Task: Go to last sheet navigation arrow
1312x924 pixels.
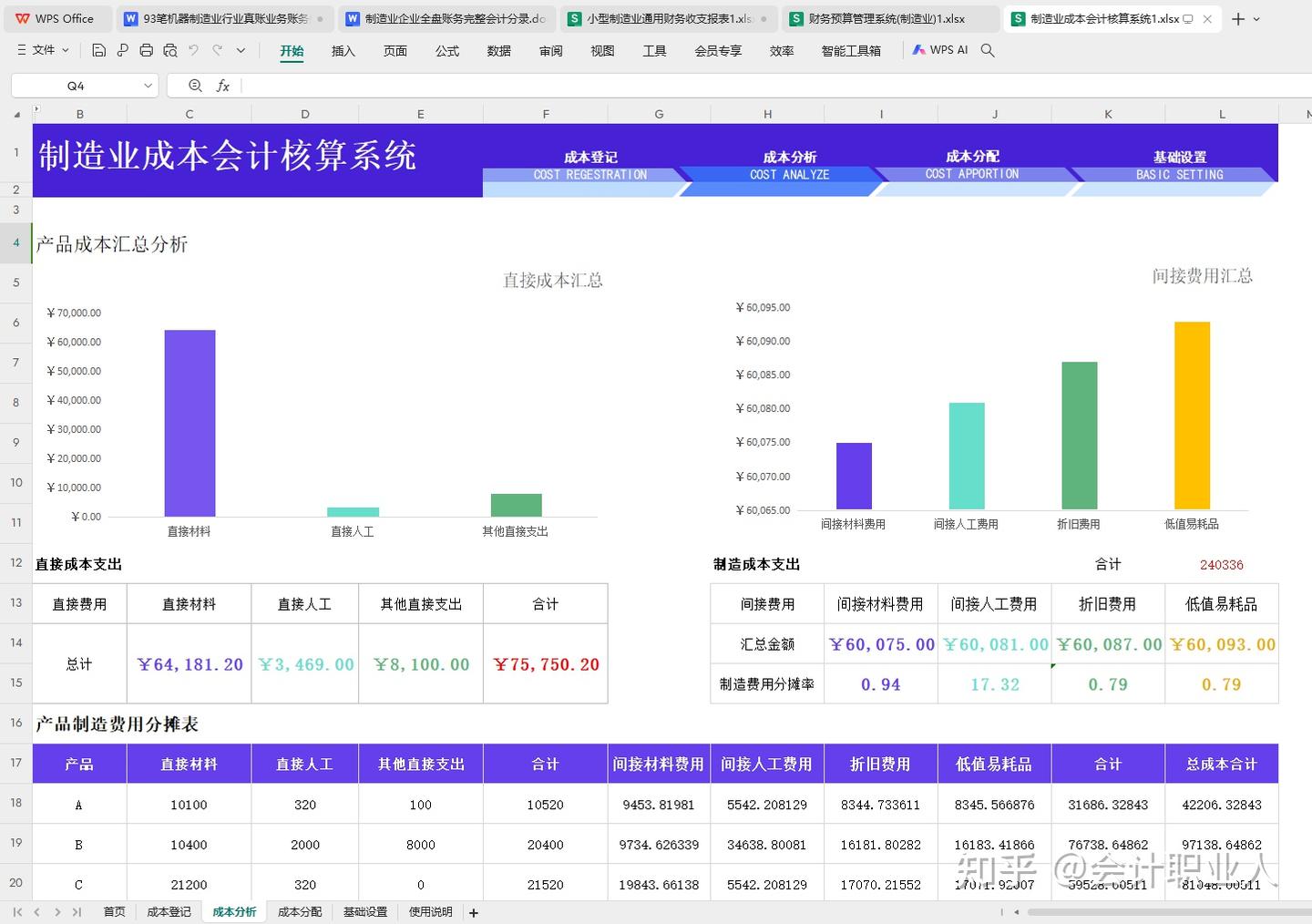Action: pos(77,911)
